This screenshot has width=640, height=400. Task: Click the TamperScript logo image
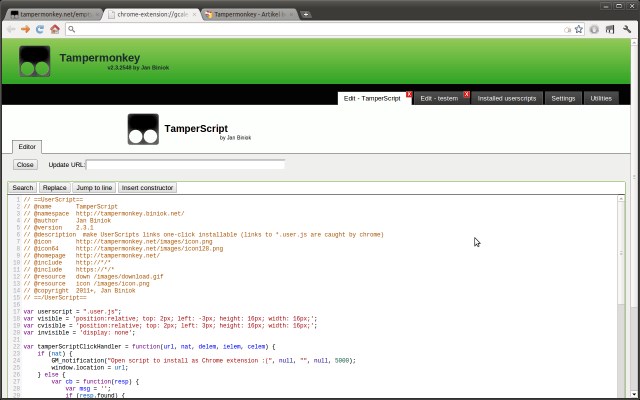tap(143, 129)
